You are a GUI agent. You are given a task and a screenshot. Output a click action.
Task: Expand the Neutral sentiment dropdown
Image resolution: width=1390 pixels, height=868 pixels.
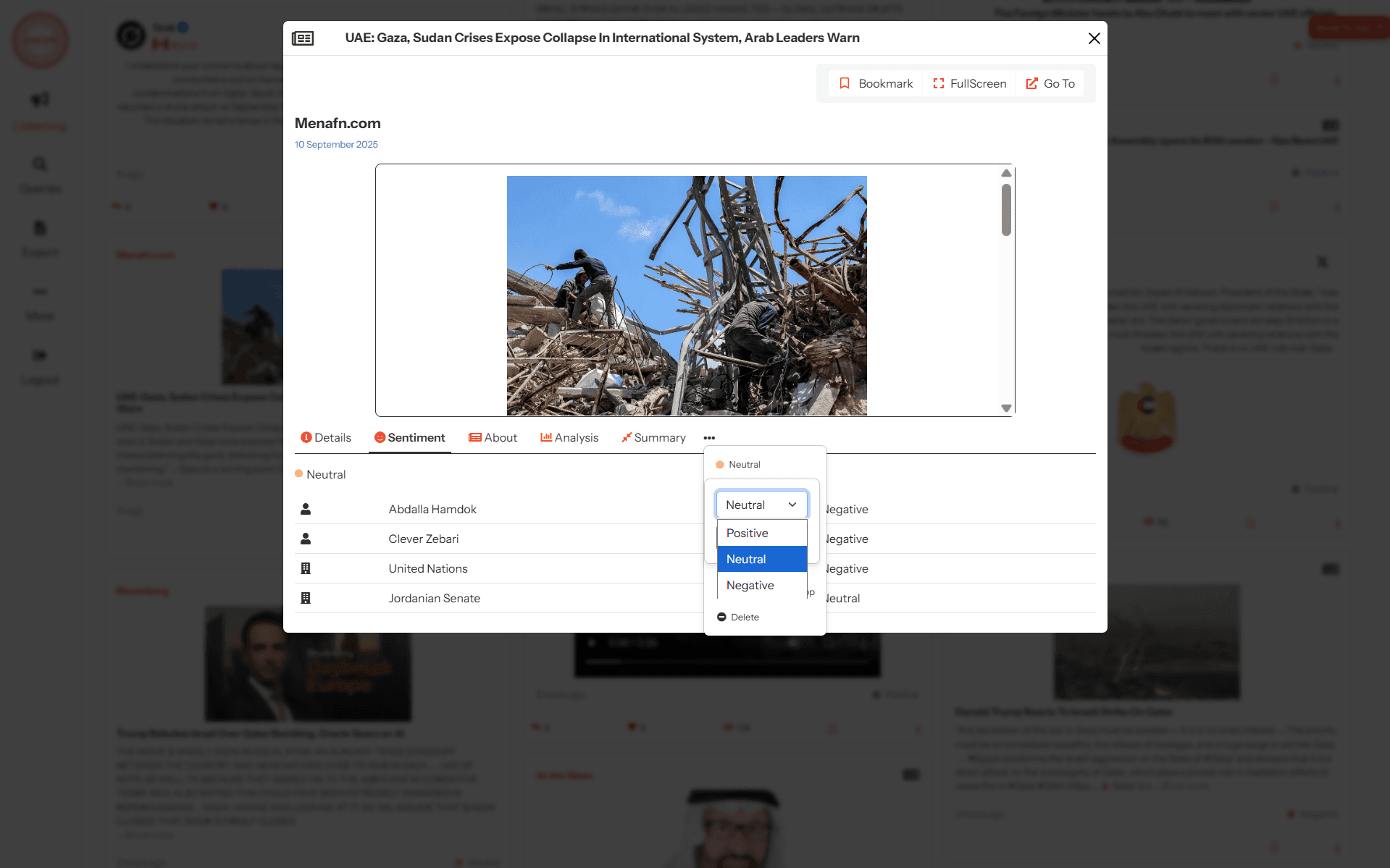click(761, 505)
